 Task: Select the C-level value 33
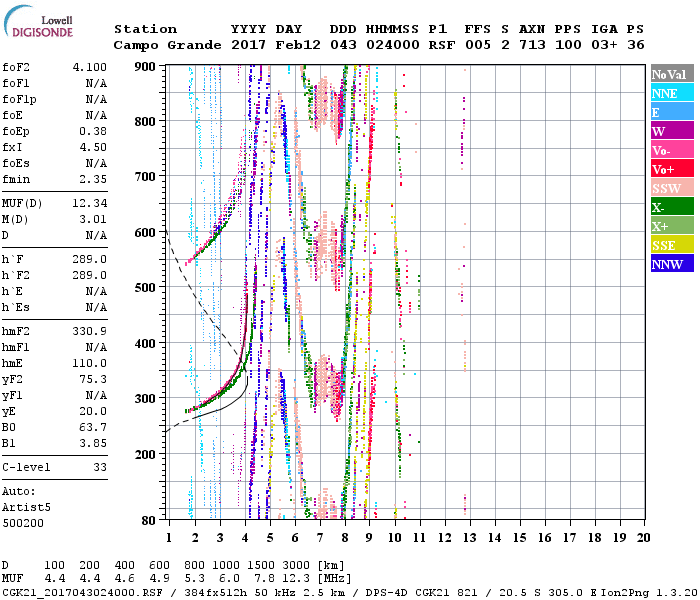click(x=100, y=467)
